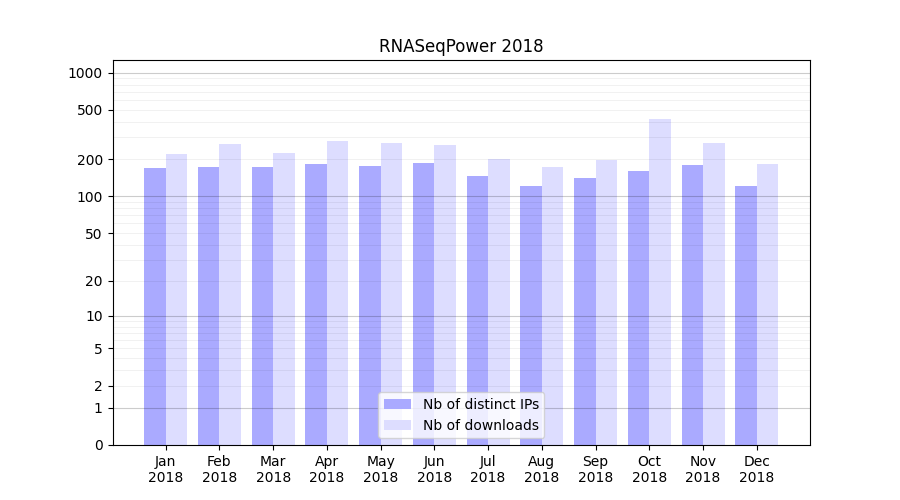The width and height of the screenshot is (900, 500).
Task: Click the 'Jan 2018' x-axis label
Action: click(166, 469)
